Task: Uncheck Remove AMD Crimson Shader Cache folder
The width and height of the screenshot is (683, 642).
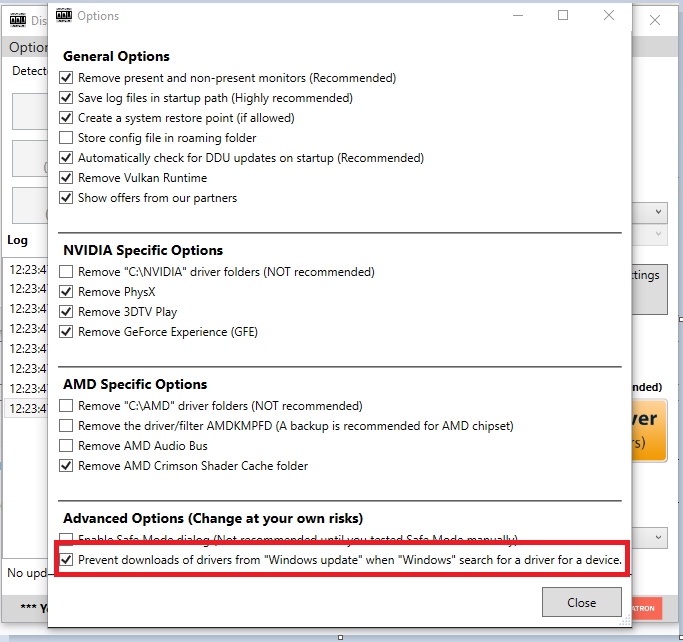Action: tap(66, 466)
